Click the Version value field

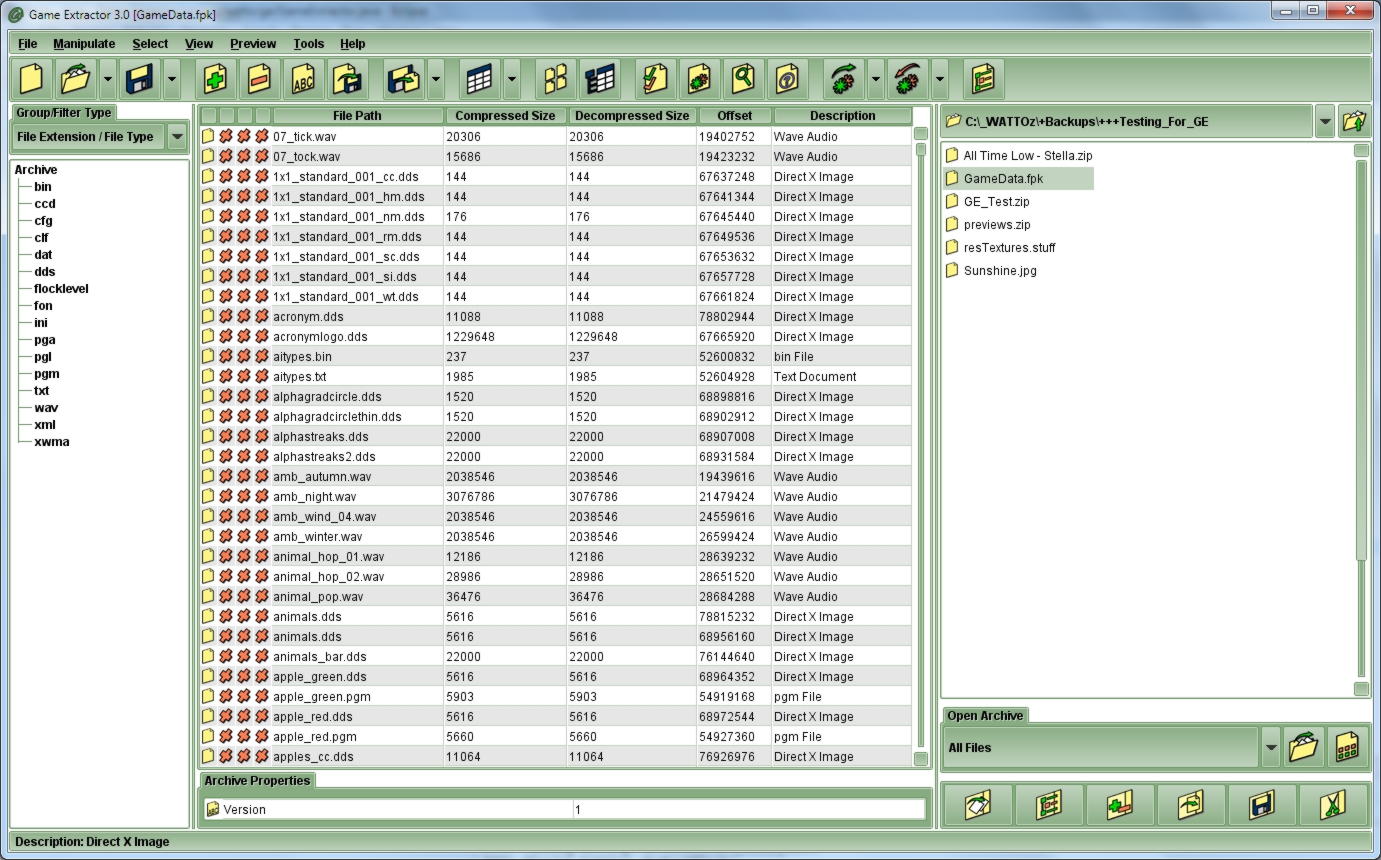(749, 810)
